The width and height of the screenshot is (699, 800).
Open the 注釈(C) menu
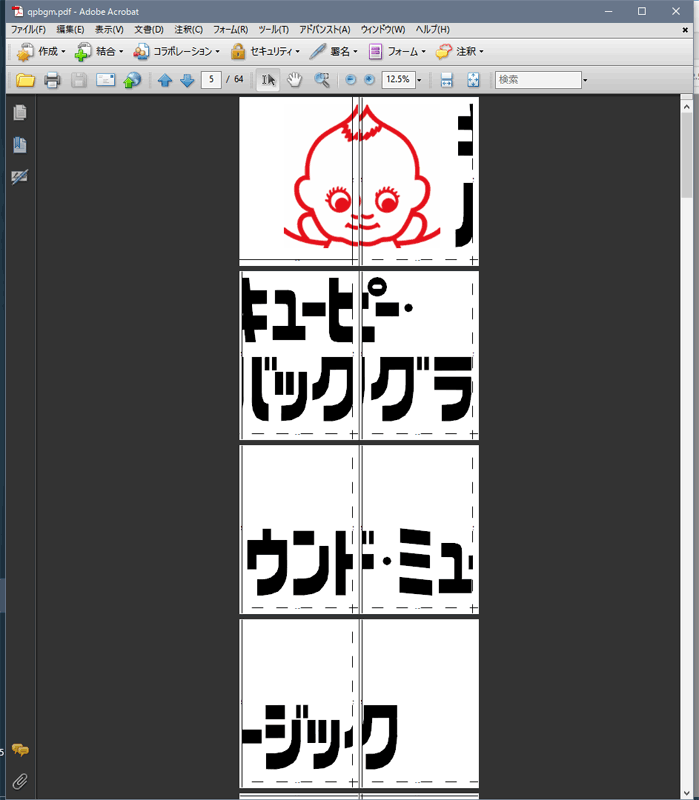(188, 30)
